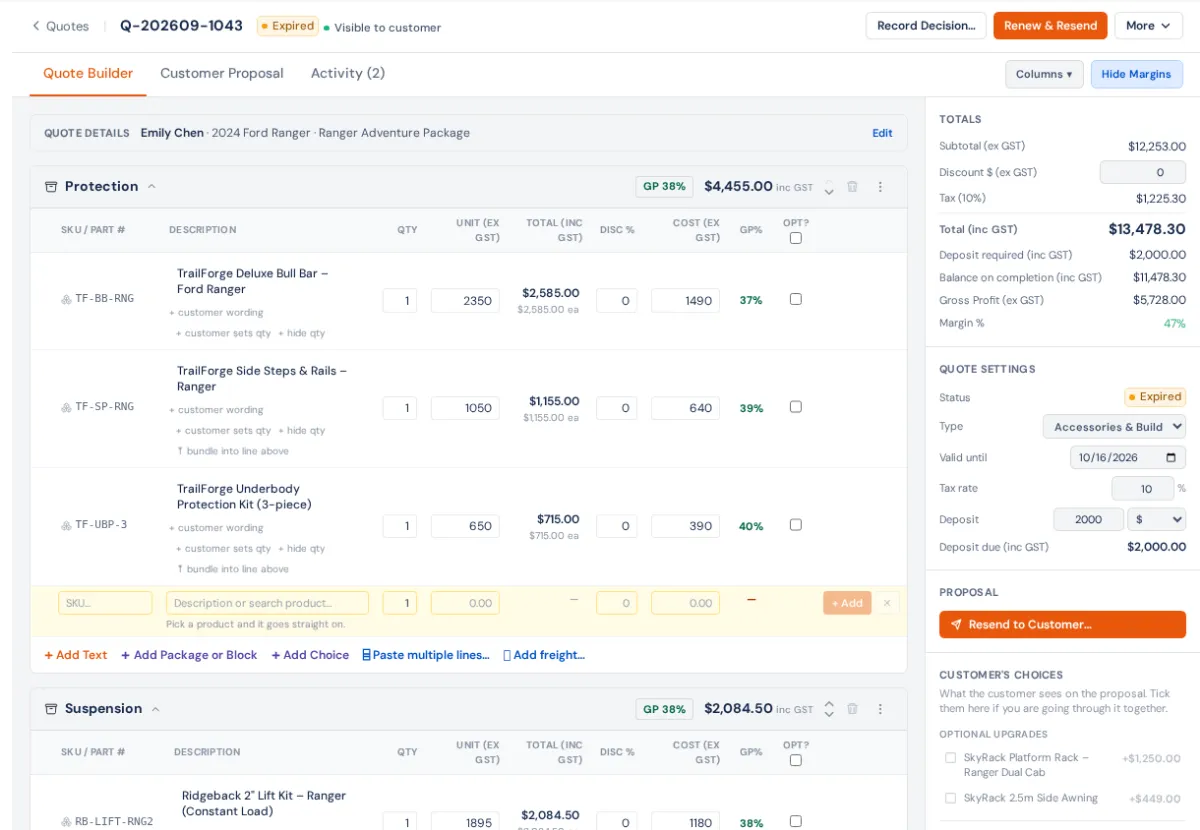The image size is (1200, 830).
Task: Click Add Package or Block
Action: [x=189, y=655]
